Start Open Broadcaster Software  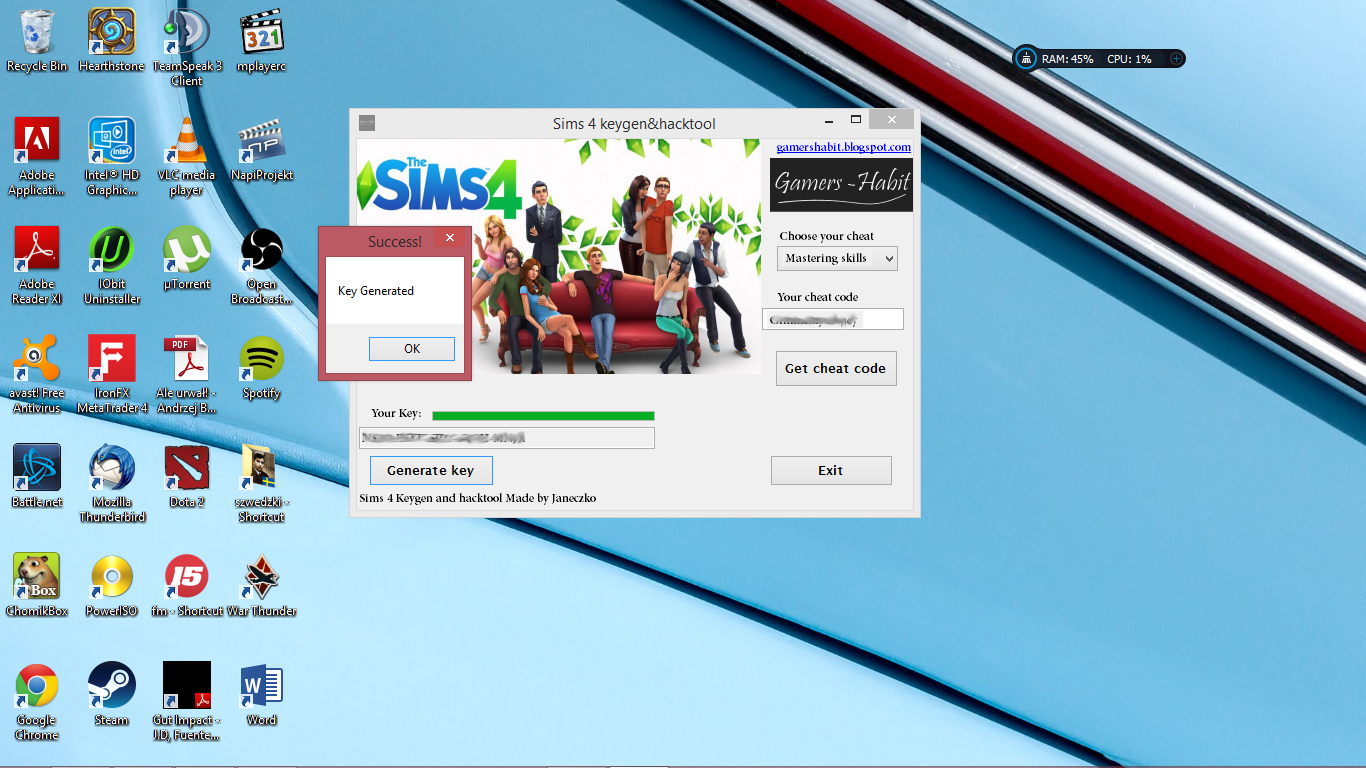pyautogui.click(x=260, y=248)
